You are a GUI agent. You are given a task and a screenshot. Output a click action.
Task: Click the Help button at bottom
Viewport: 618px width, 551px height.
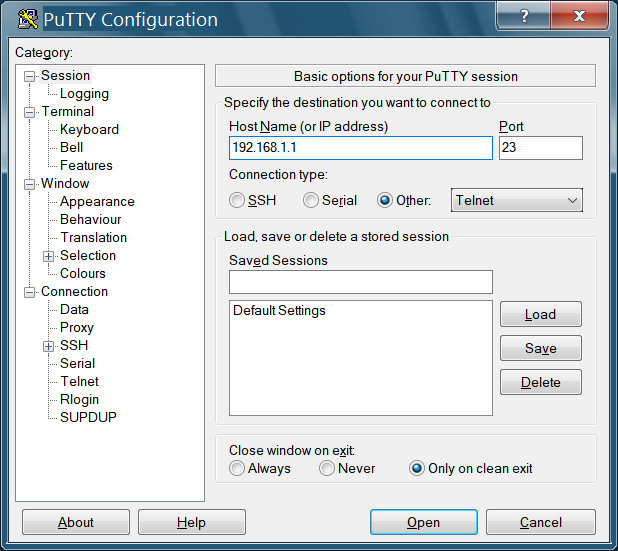click(x=192, y=522)
